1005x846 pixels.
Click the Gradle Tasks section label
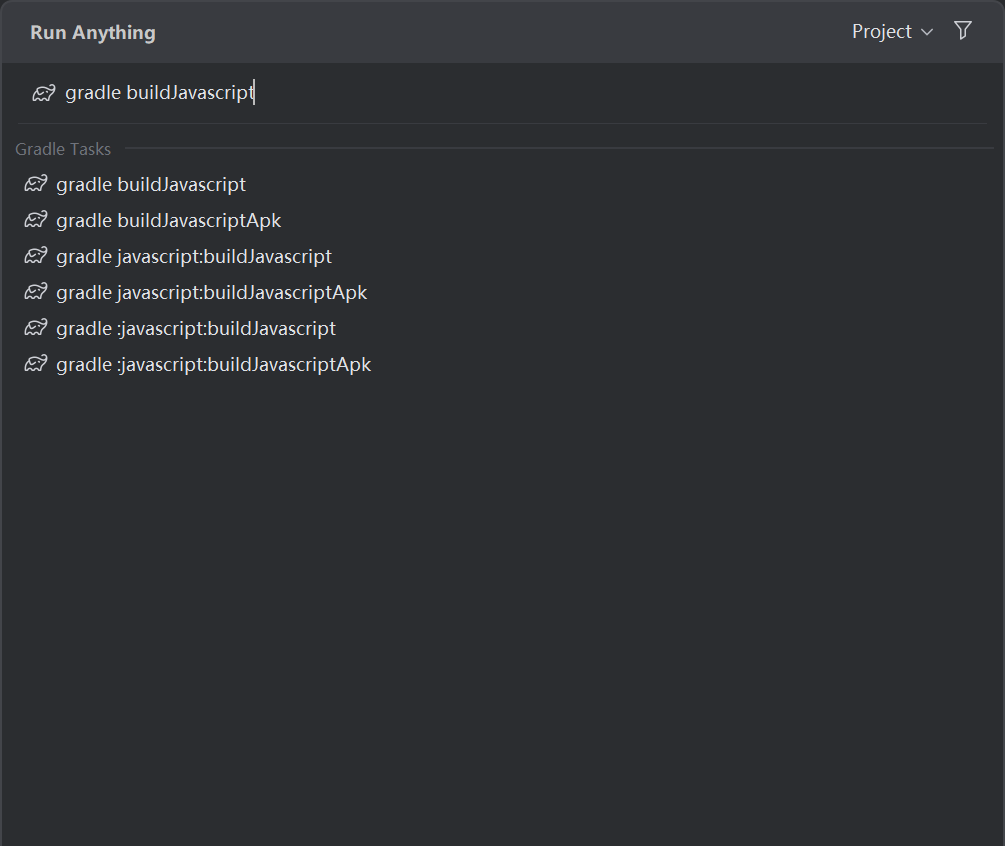point(63,149)
